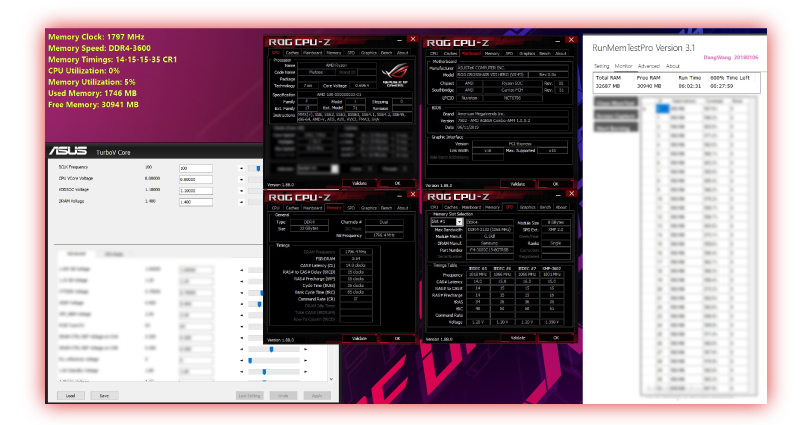
Task: Click the Memory Speed: DDR4-3600 overlay line
Action: pyautogui.click(x=99, y=48)
